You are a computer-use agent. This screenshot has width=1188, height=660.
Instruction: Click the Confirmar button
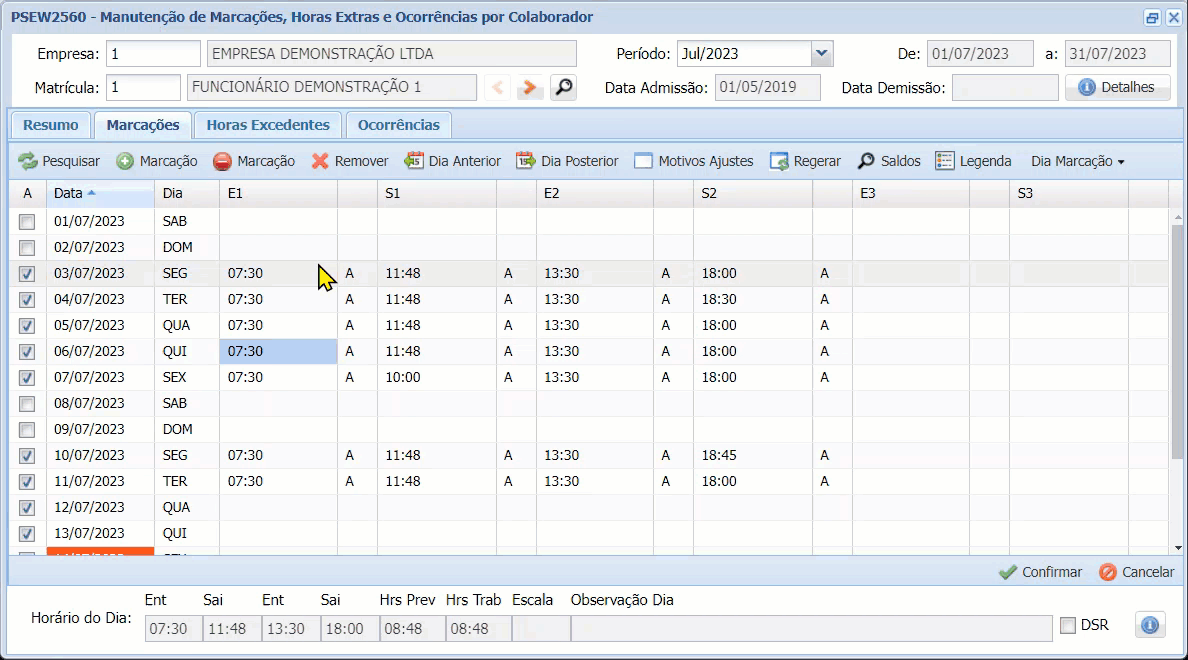click(x=1041, y=572)
